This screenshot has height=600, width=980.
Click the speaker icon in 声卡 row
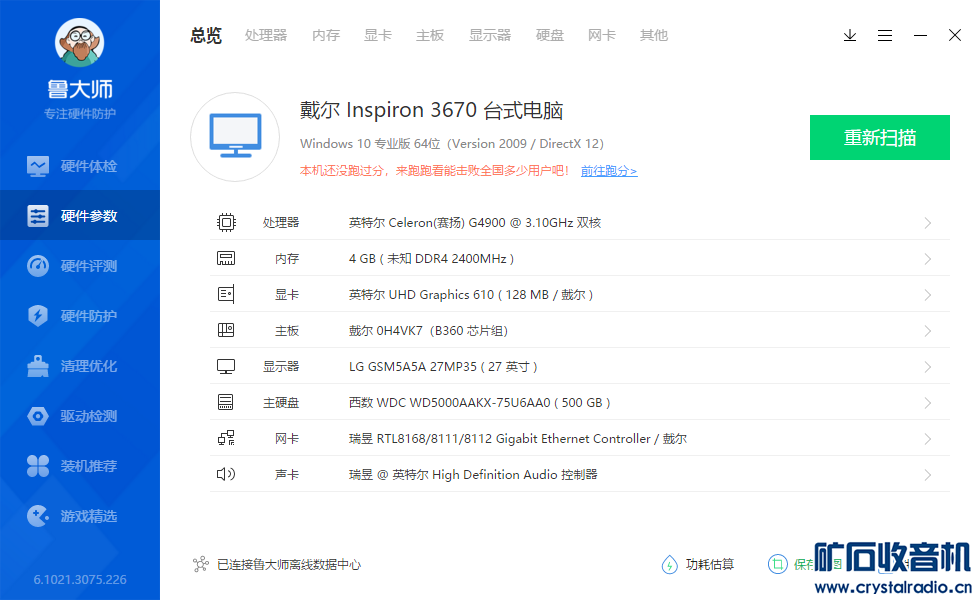click(x=226, y=474)
